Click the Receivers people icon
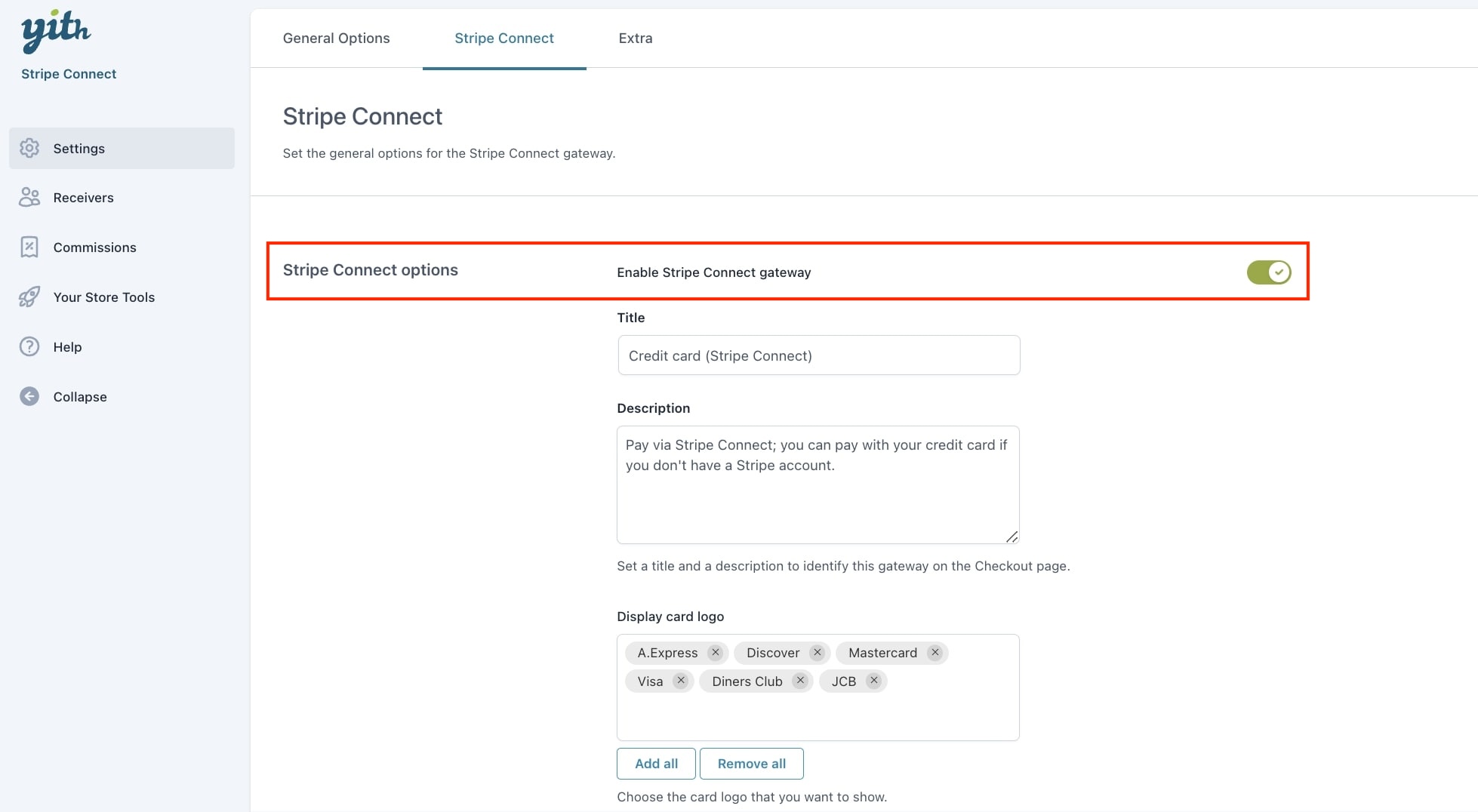The width and height of the screenshot is (1478, 812). [29, 197]
